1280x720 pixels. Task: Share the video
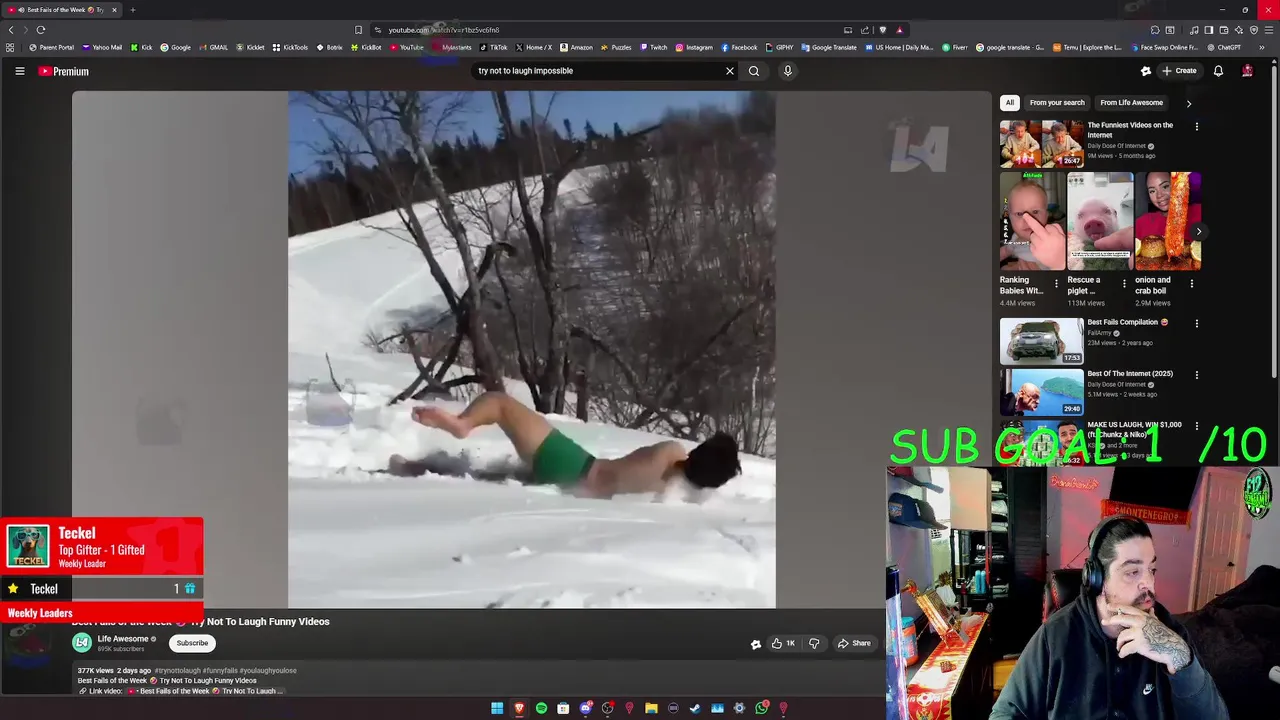[854, 643]
